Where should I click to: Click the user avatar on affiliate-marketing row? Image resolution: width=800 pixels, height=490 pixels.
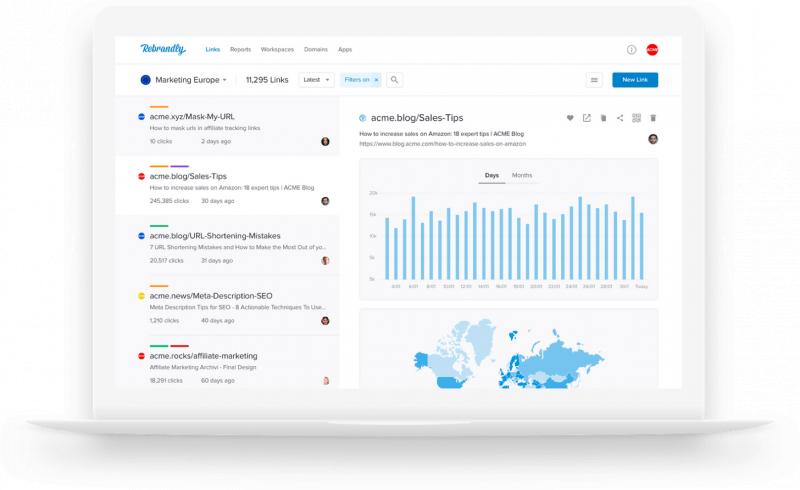(326, 380)
